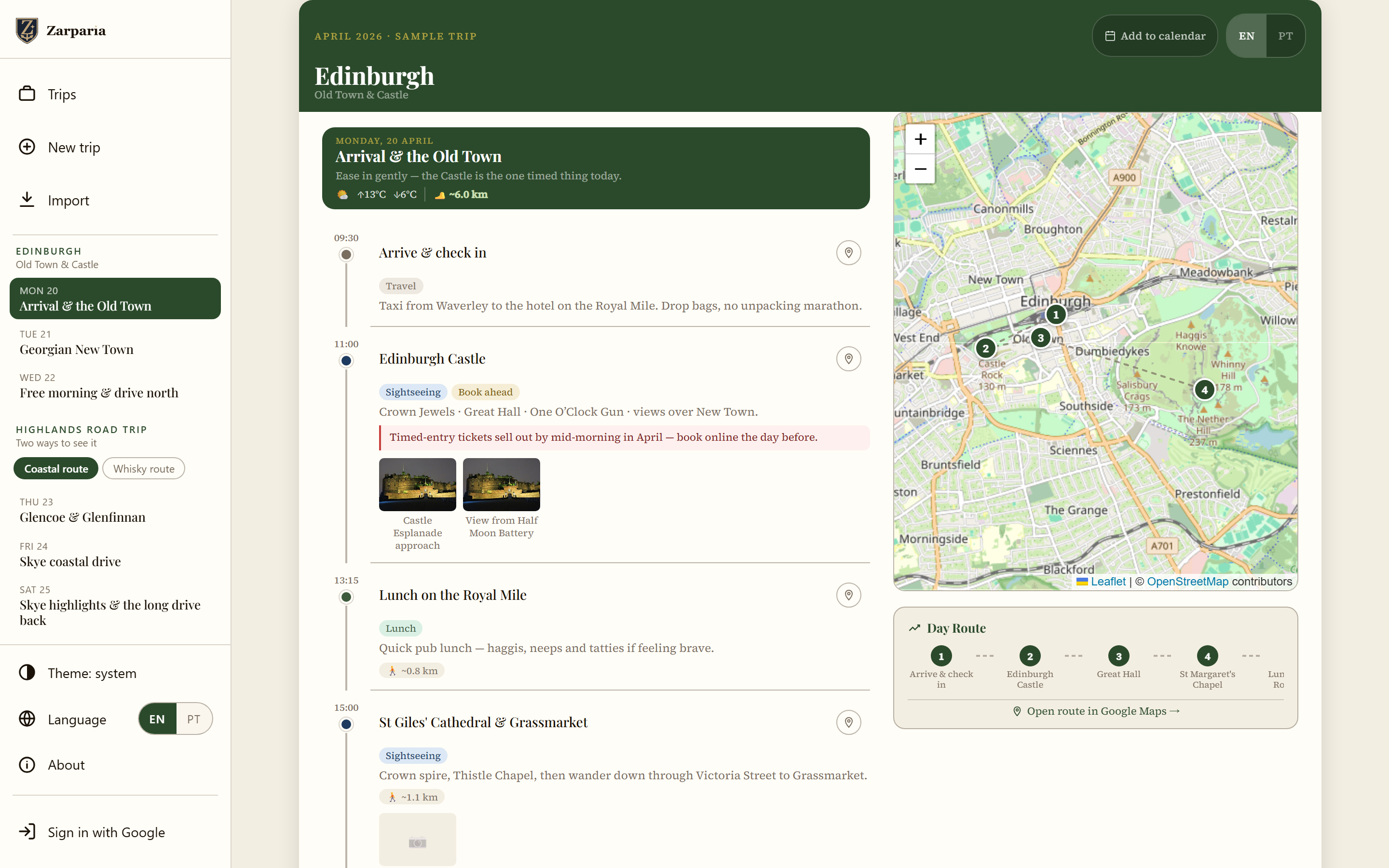This screenshot has height=868, width=1389.
Task: Click the calendar icon in Add to calendar
Action: [x=1110, y=36]
